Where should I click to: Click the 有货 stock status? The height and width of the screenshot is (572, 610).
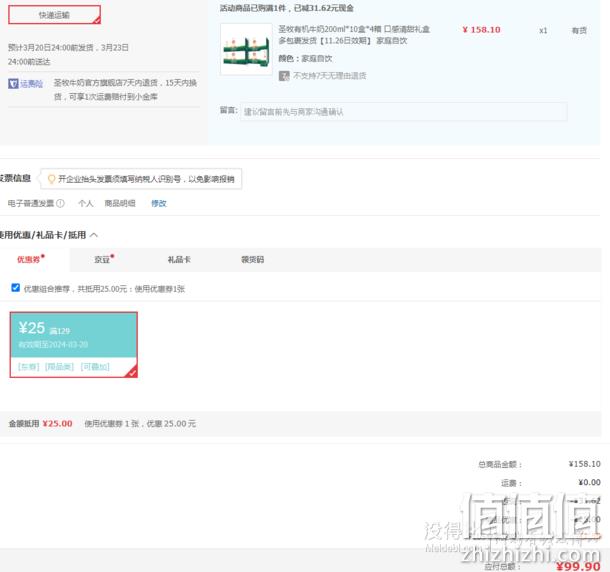click(x=579, y=30)
